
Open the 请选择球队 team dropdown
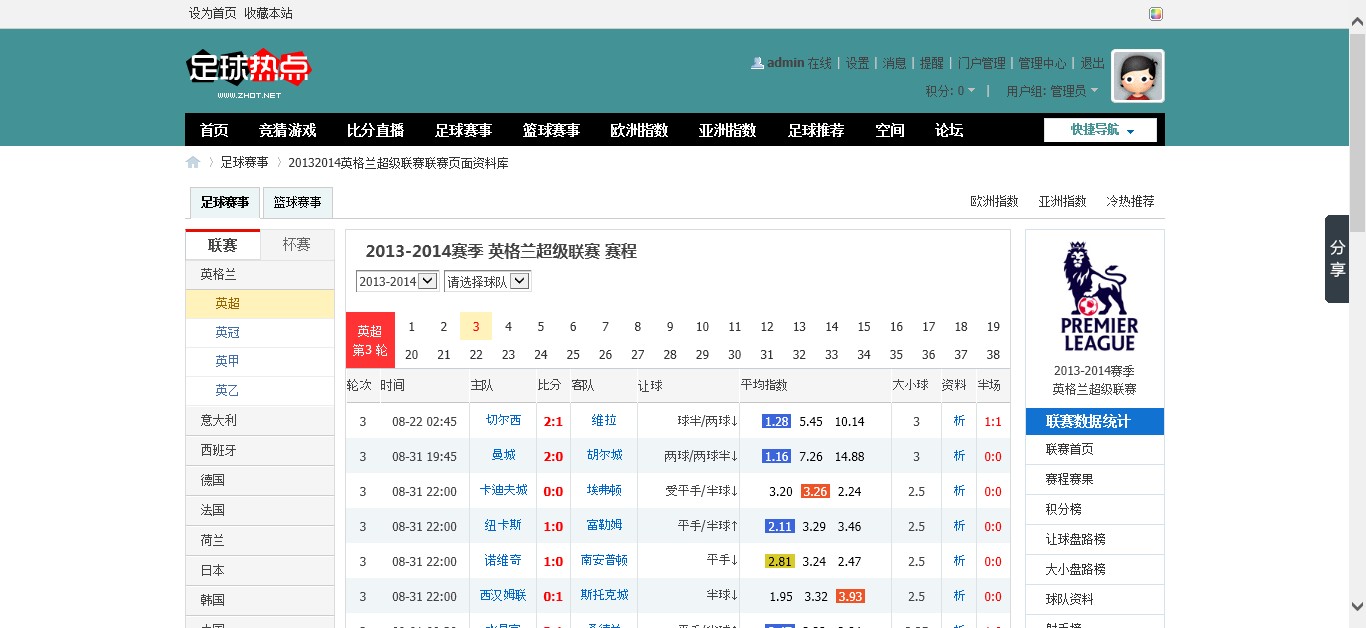pos(487,281)
